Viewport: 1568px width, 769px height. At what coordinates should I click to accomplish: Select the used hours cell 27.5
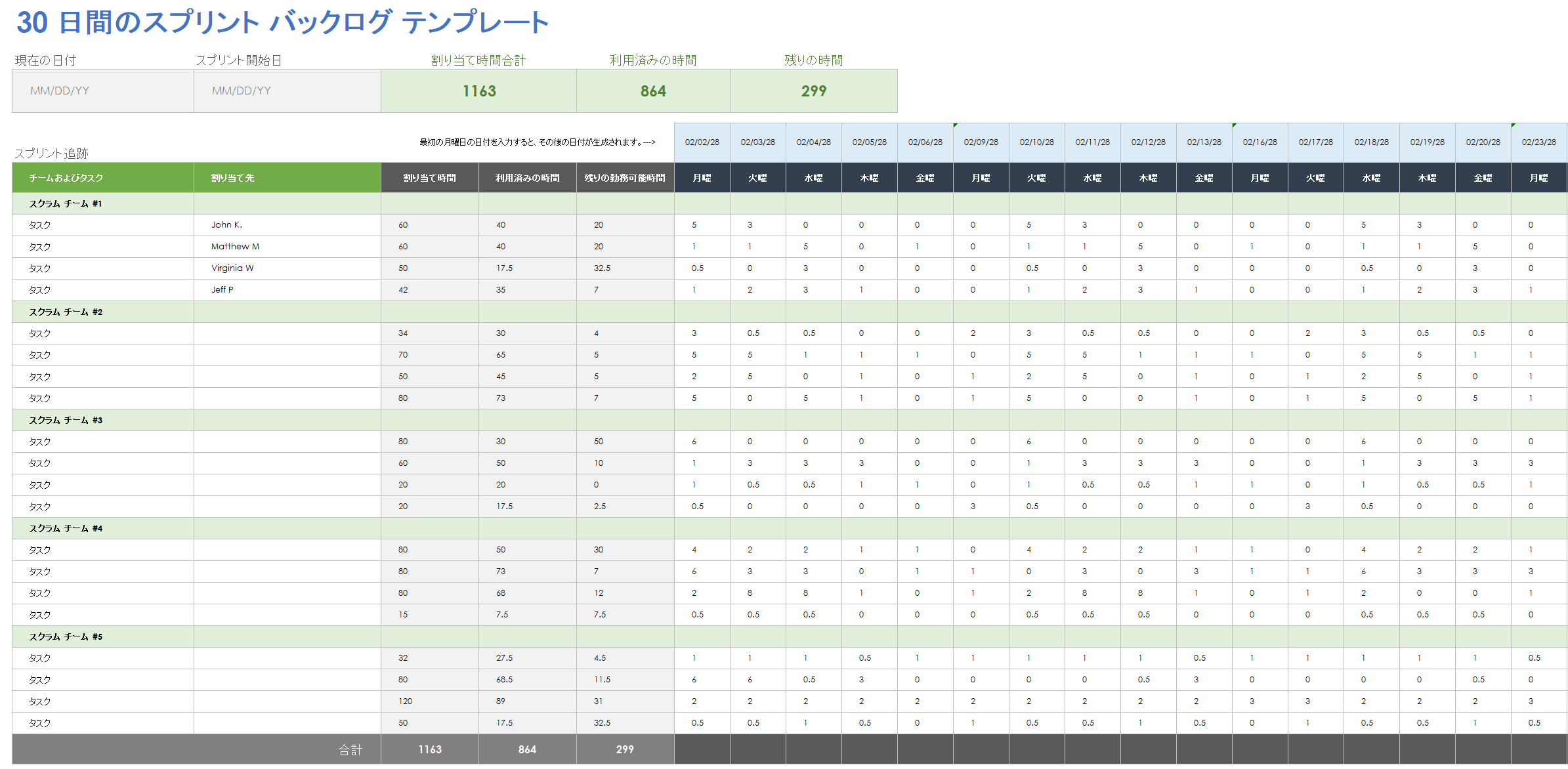(x=528, y=658)
